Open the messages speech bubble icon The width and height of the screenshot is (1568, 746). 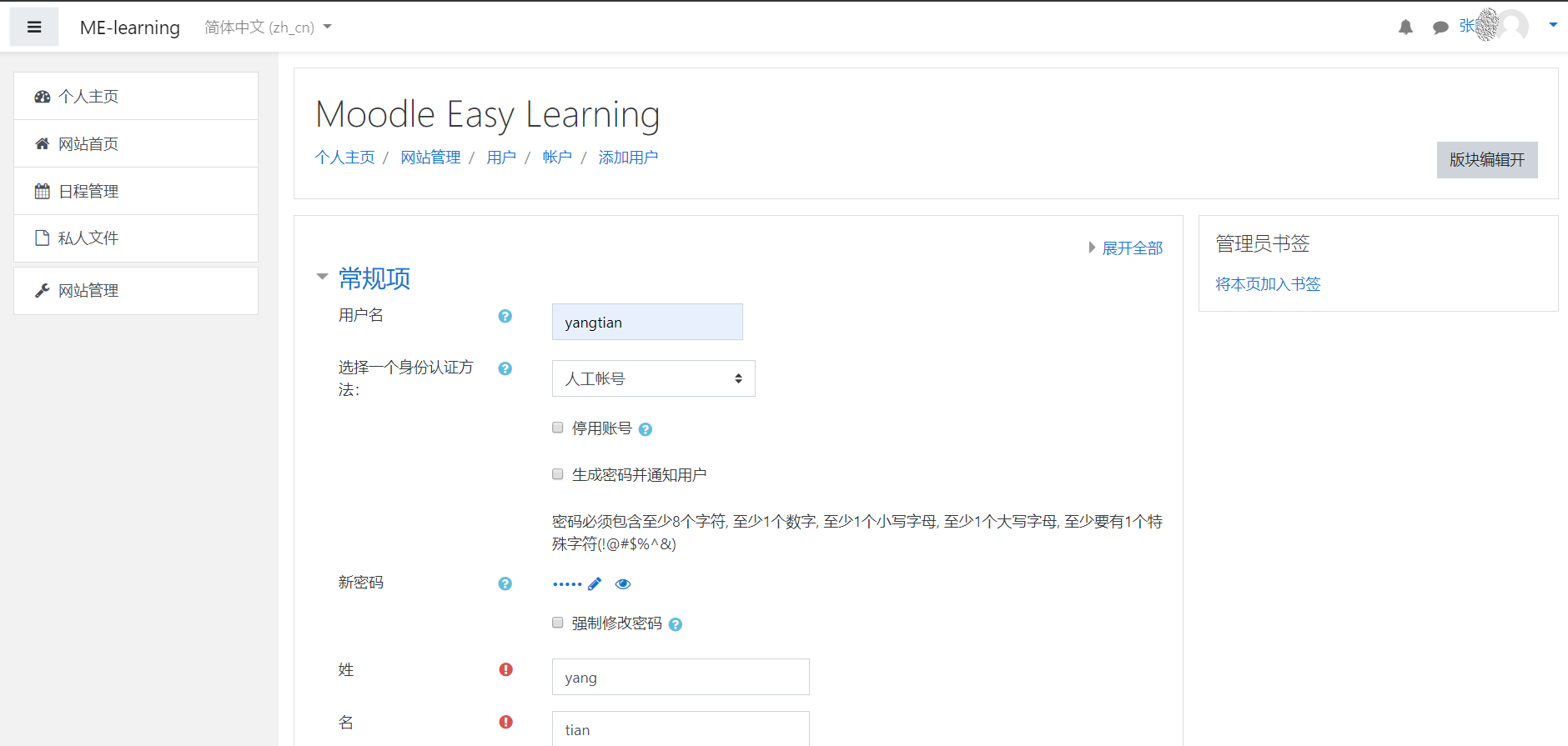coord(1440,28)
